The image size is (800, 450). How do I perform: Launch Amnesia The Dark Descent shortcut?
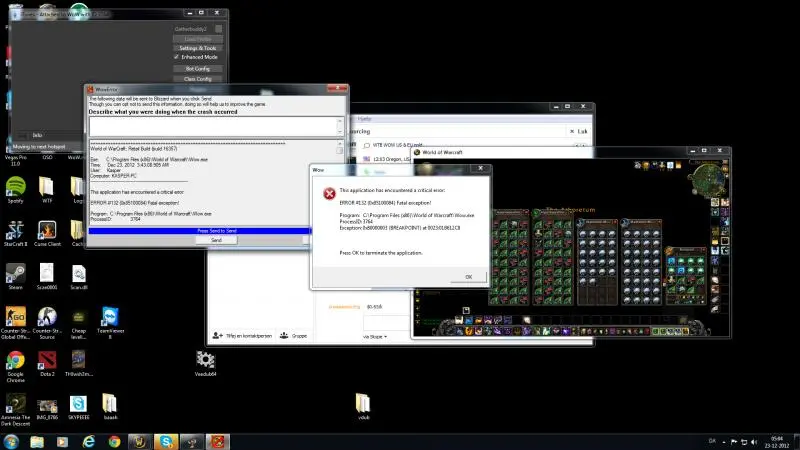(15, 409)
